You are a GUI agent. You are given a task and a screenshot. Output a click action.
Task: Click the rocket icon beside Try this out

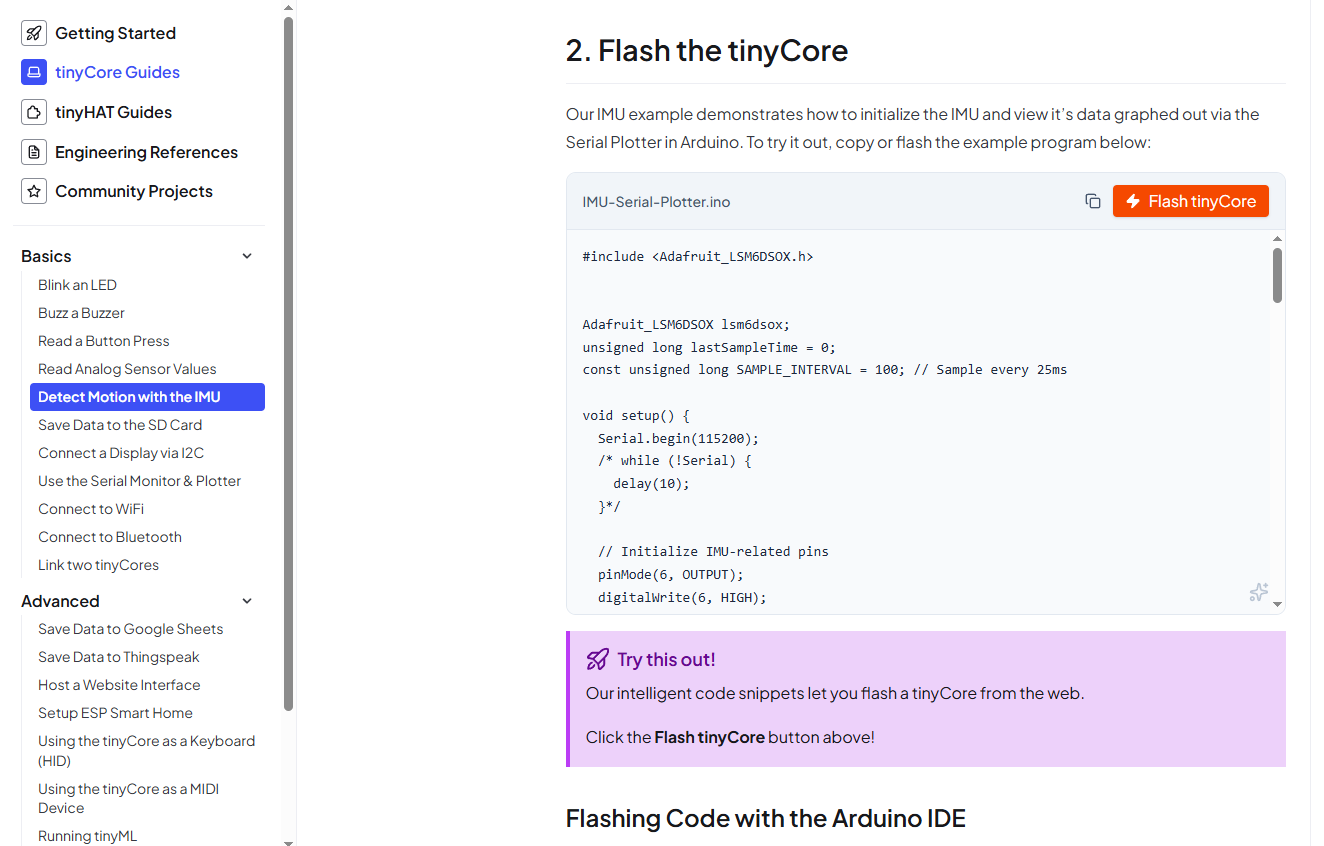597,659
